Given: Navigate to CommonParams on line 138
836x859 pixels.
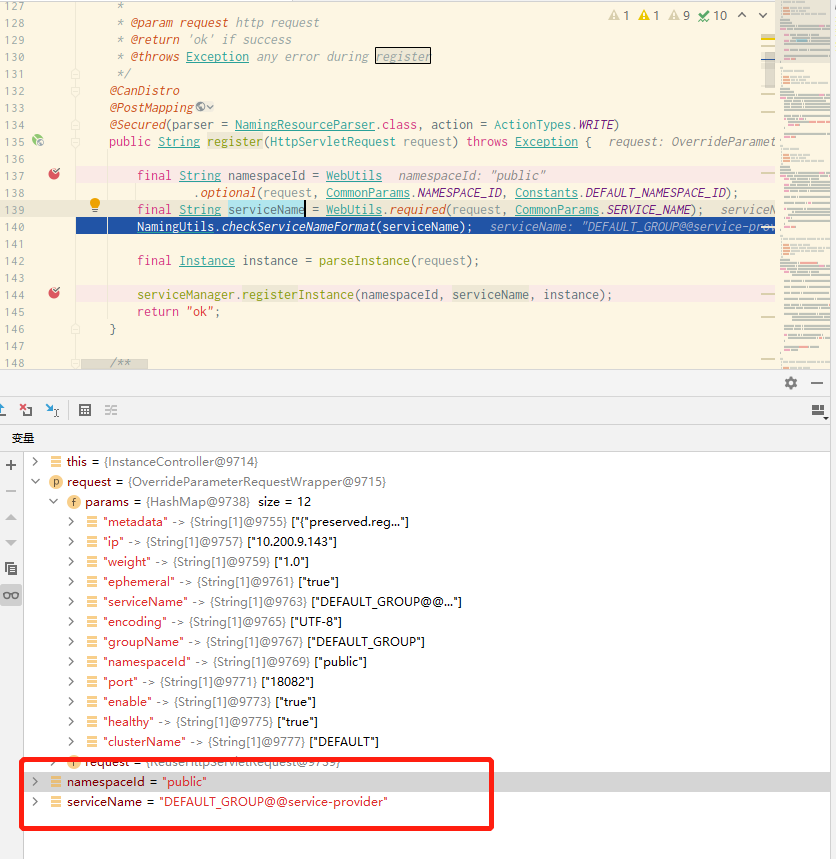Looking at the screenshot, I should click(x=368, y=192).
